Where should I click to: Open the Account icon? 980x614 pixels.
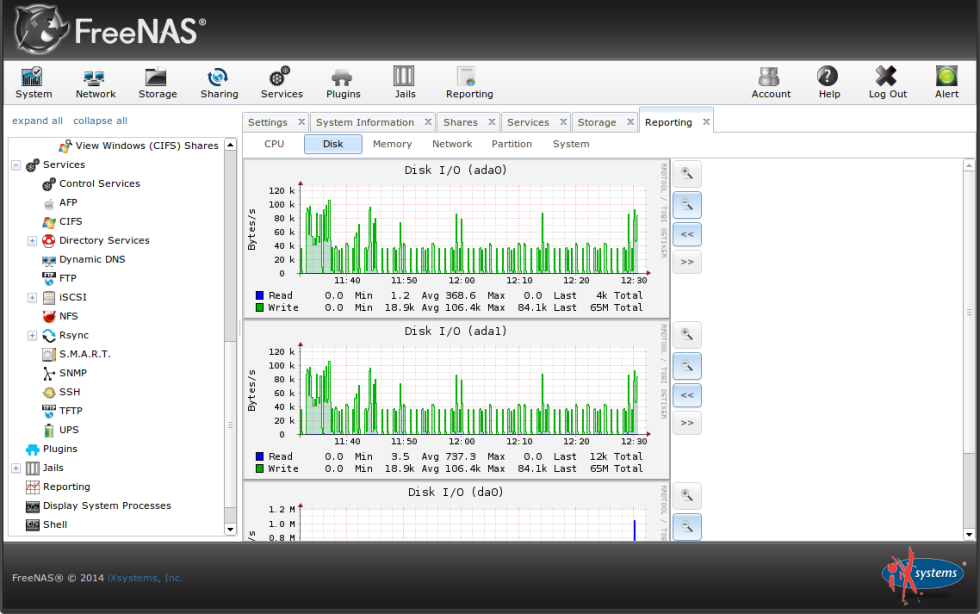click(771, 82)
